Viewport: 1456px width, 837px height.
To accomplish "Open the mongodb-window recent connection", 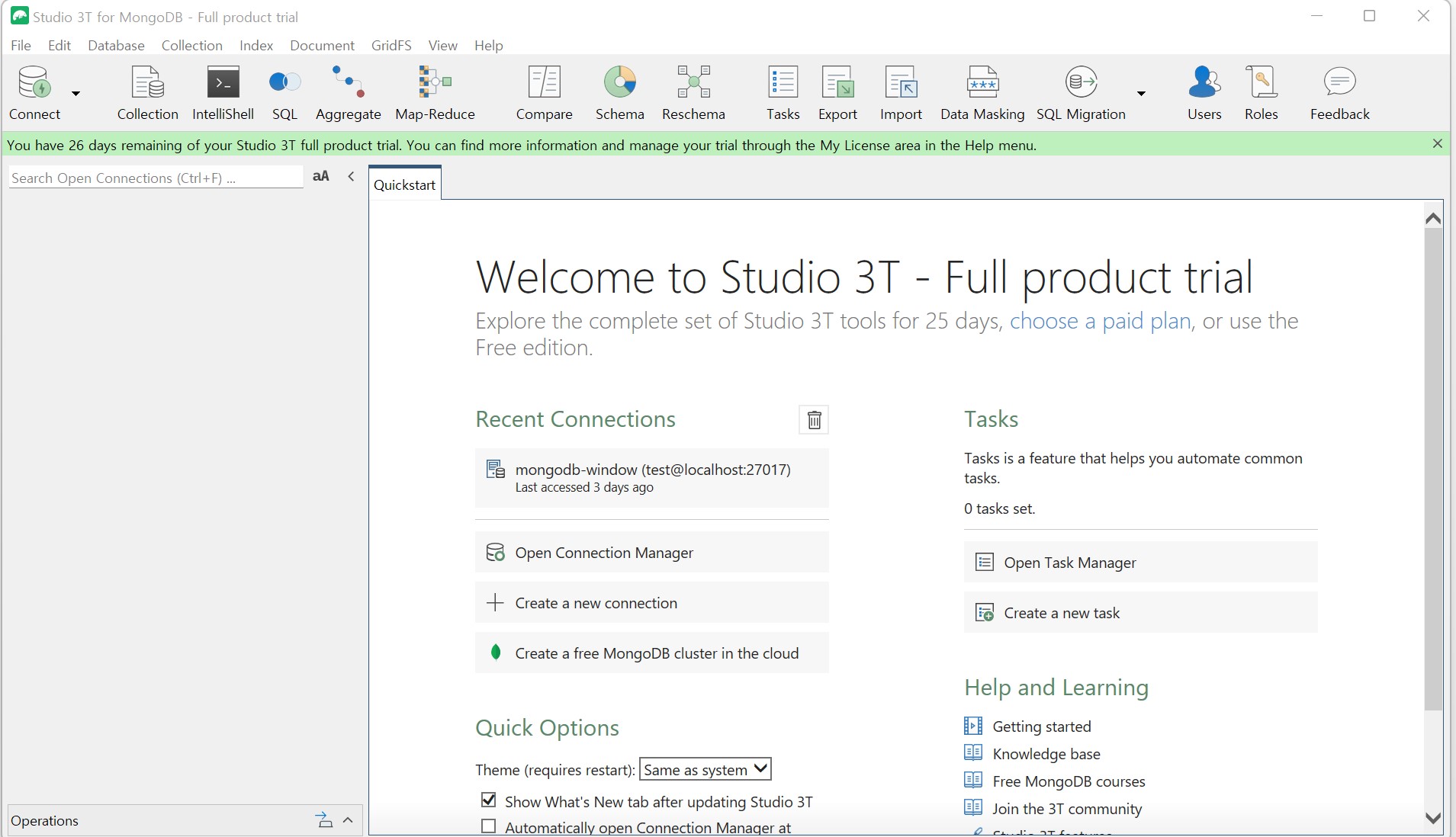I will pos(651,478).
